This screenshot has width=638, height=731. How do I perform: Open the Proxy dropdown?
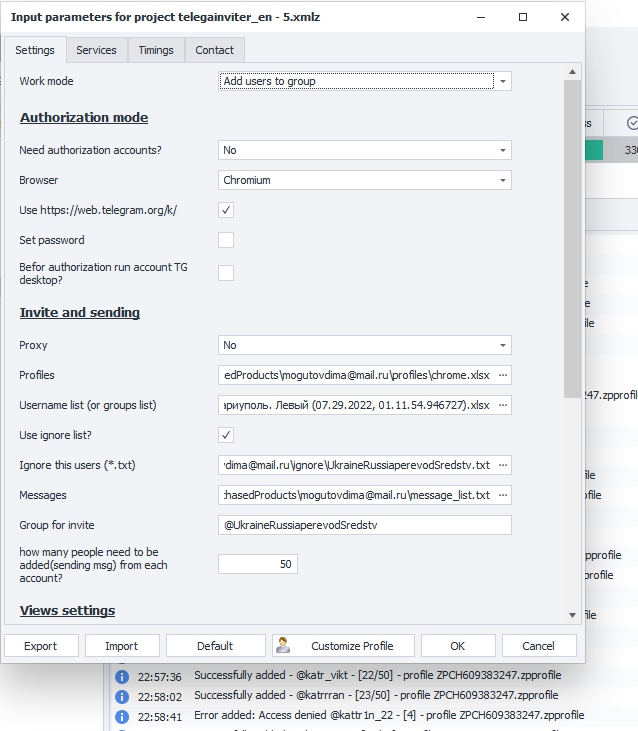click(x=365, y=345)
